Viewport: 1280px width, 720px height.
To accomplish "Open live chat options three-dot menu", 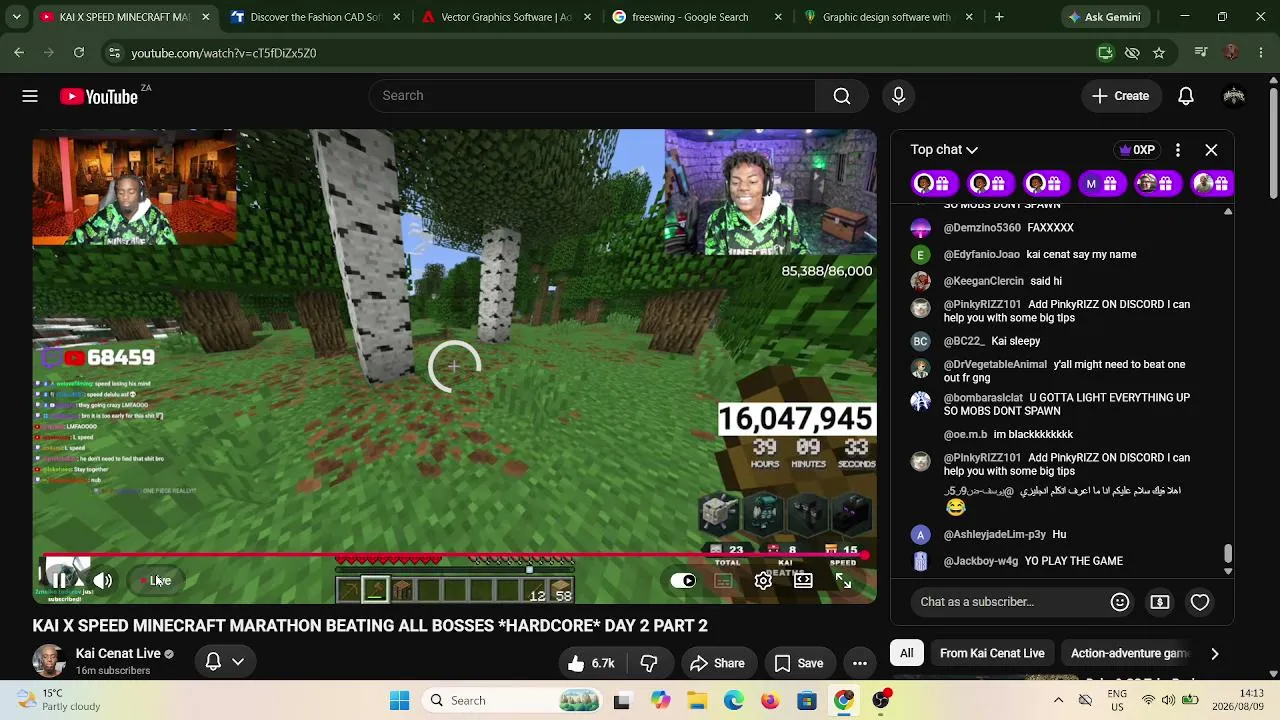I will [x=1178, y=150].
